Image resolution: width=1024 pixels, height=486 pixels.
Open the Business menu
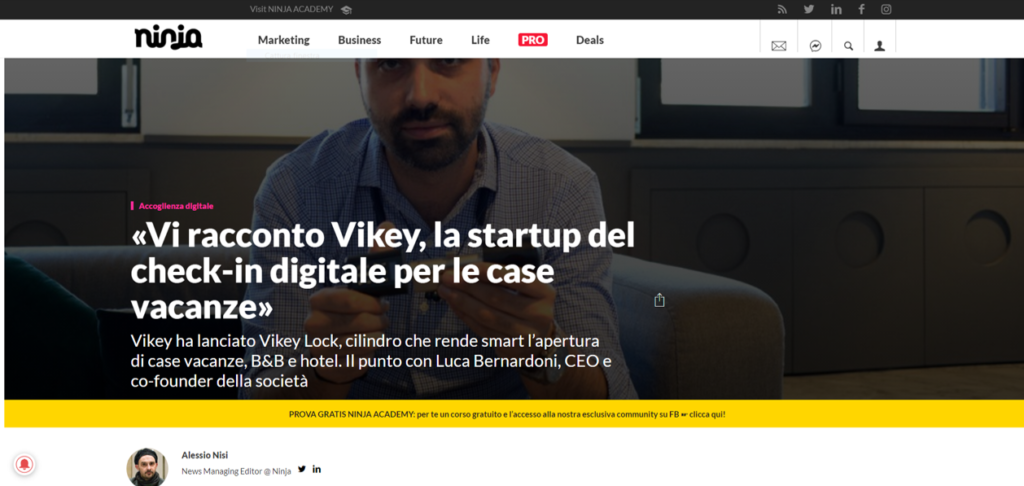(x=359, y=40)
